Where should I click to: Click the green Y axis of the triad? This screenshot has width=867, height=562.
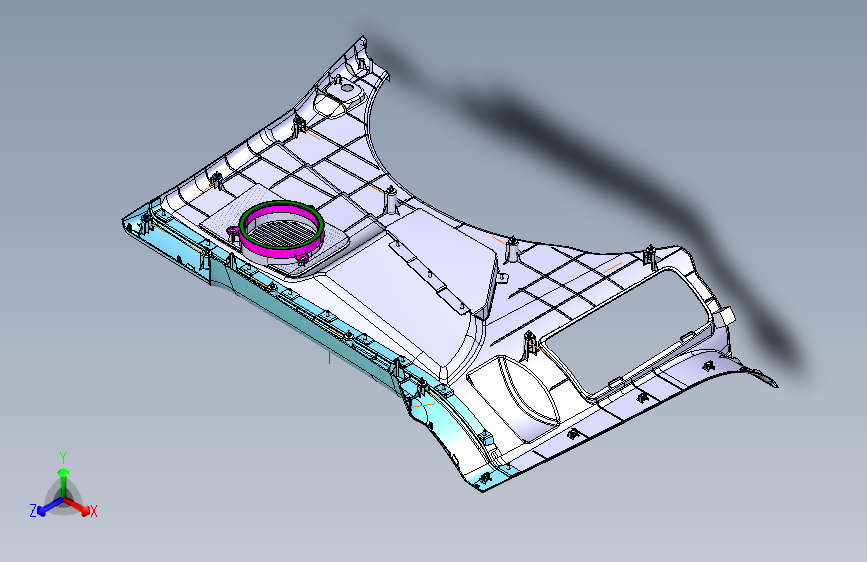(x=64, y=483)
